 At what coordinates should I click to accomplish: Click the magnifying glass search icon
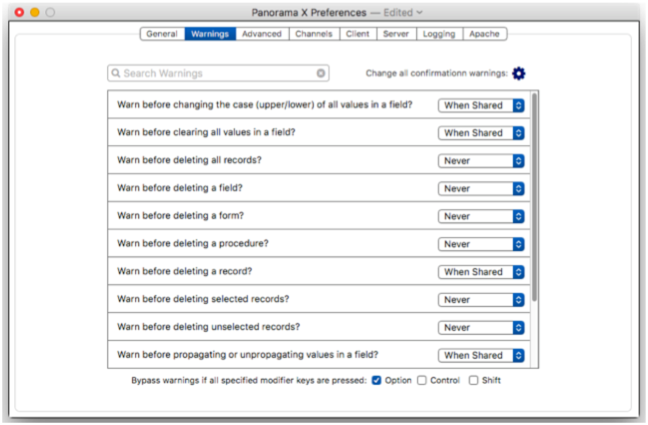(x=116, y=73)
